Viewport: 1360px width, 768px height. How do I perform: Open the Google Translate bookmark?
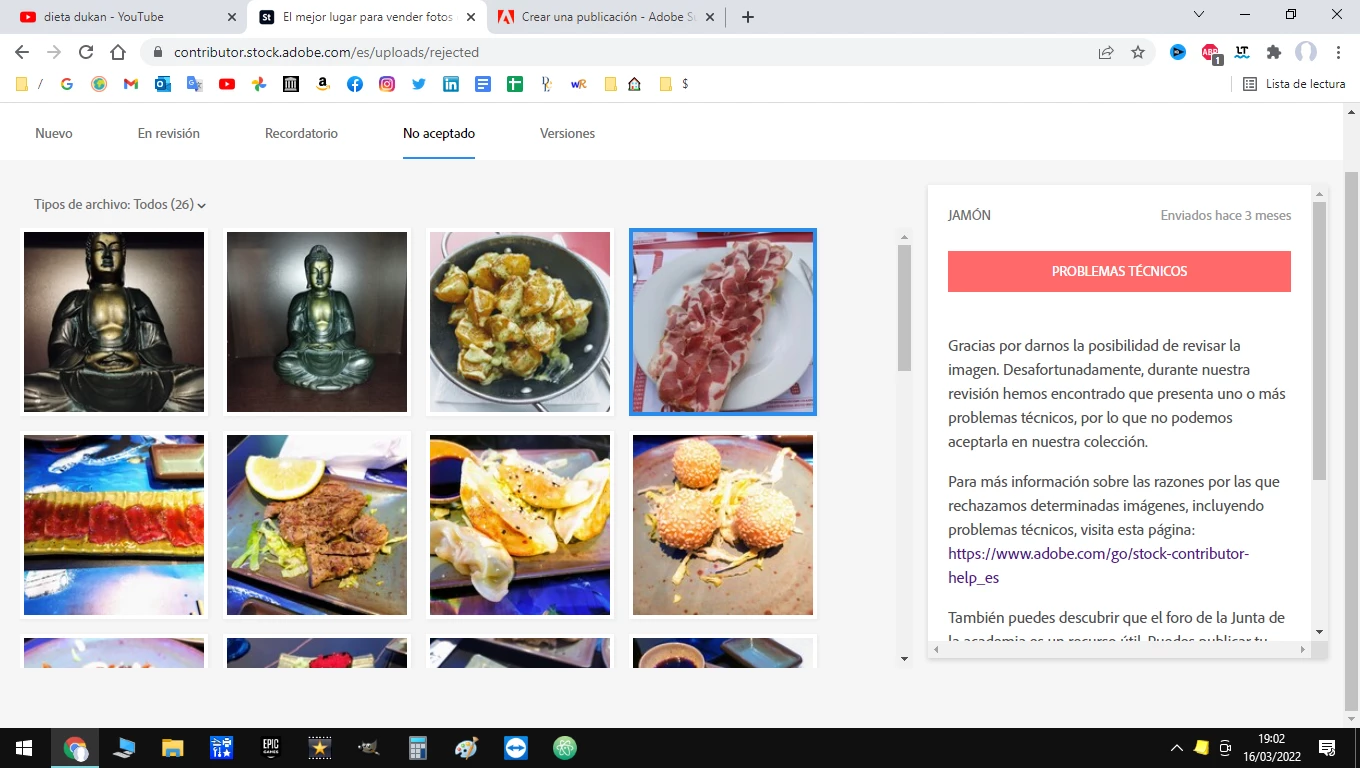(195, 84)
